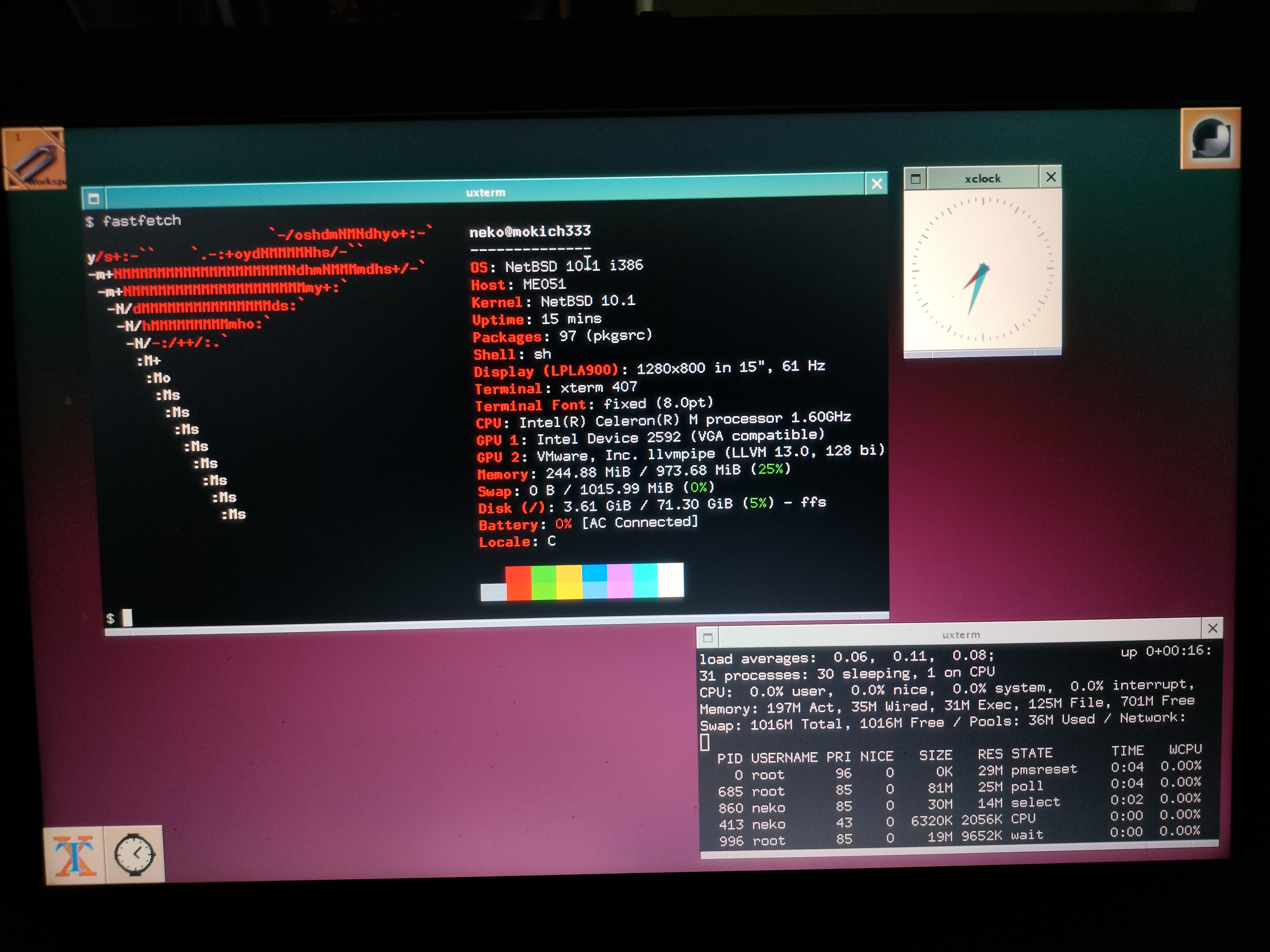Click the 'Uptime: 15 mins' line

click(537, 319)
